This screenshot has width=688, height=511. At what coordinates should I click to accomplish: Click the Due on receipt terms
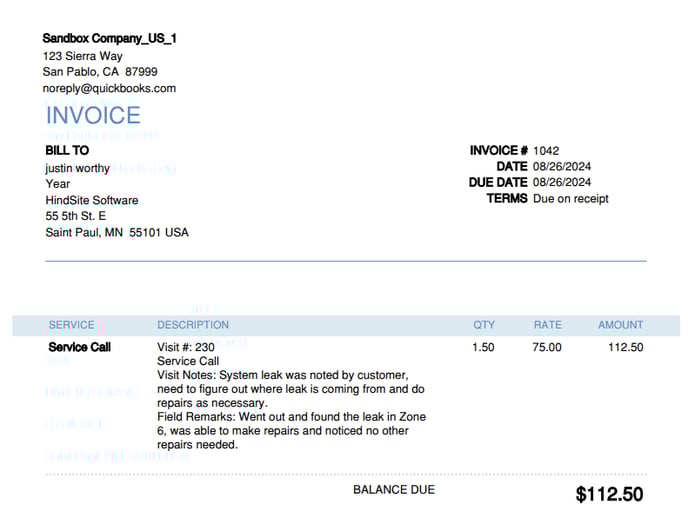[x=571, y=199]
